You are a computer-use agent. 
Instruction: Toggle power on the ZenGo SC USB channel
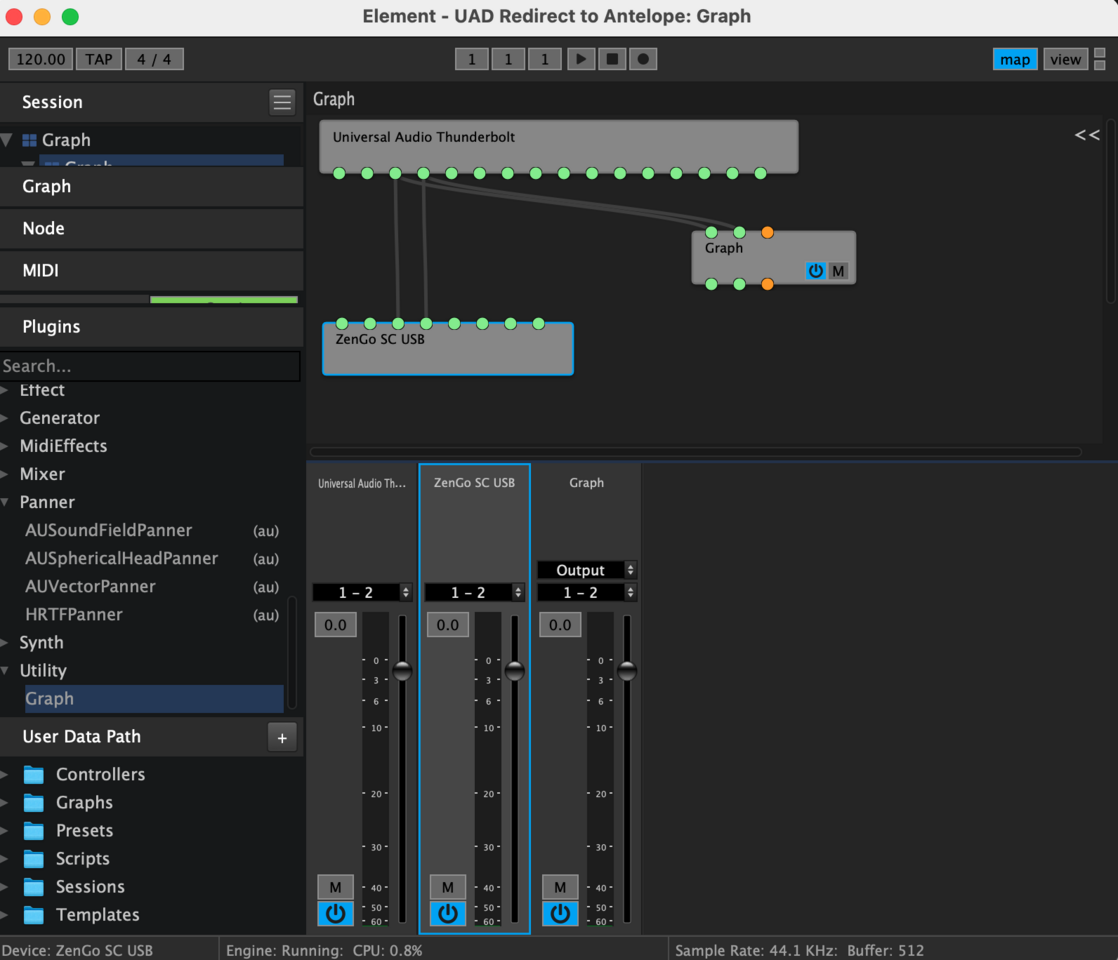pyautogui.click(x=448, y=914)
